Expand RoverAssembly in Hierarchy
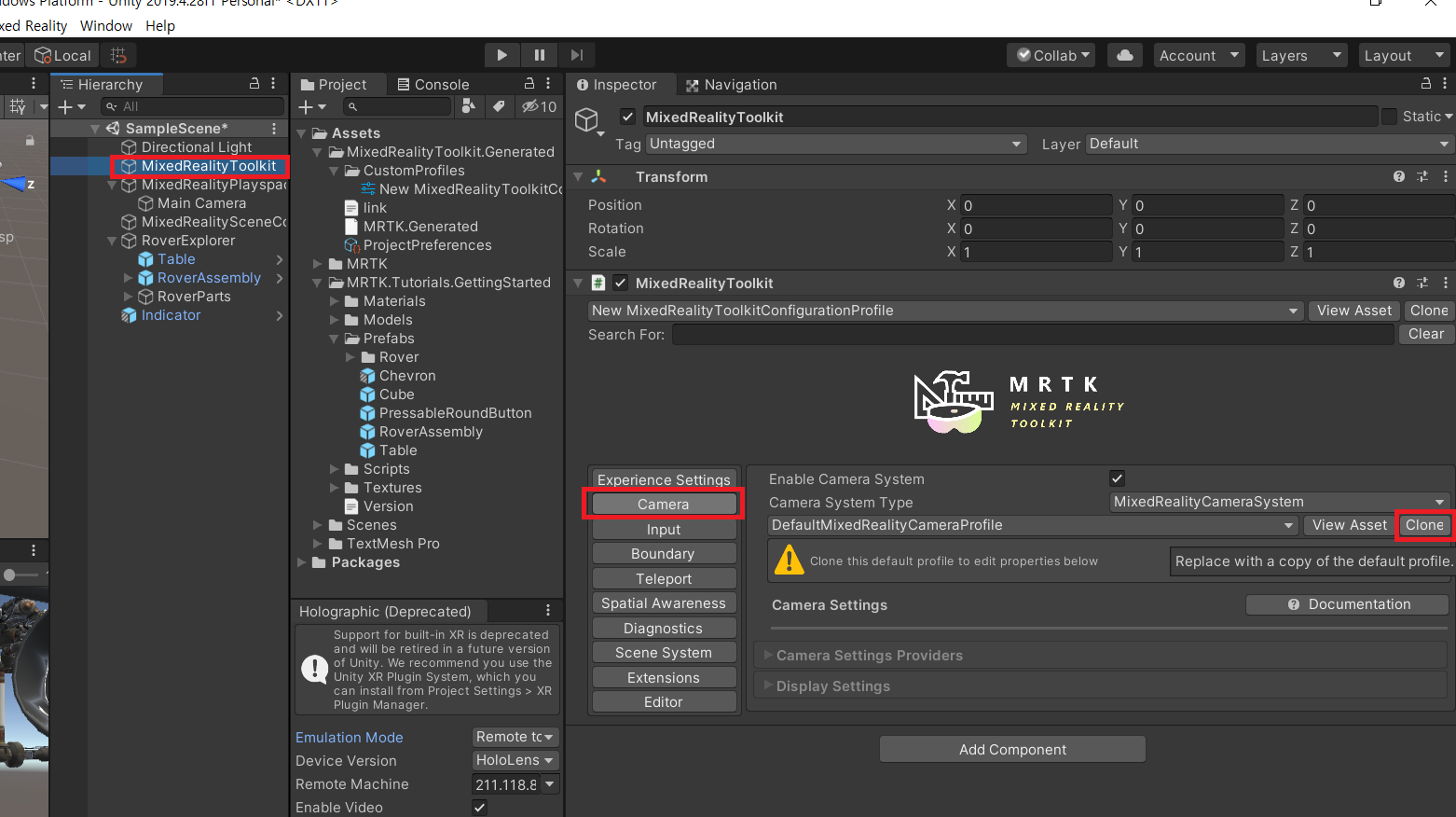The height and width of the screenshot is (817, 1456). pyautogui.click(x=129, y=278)
